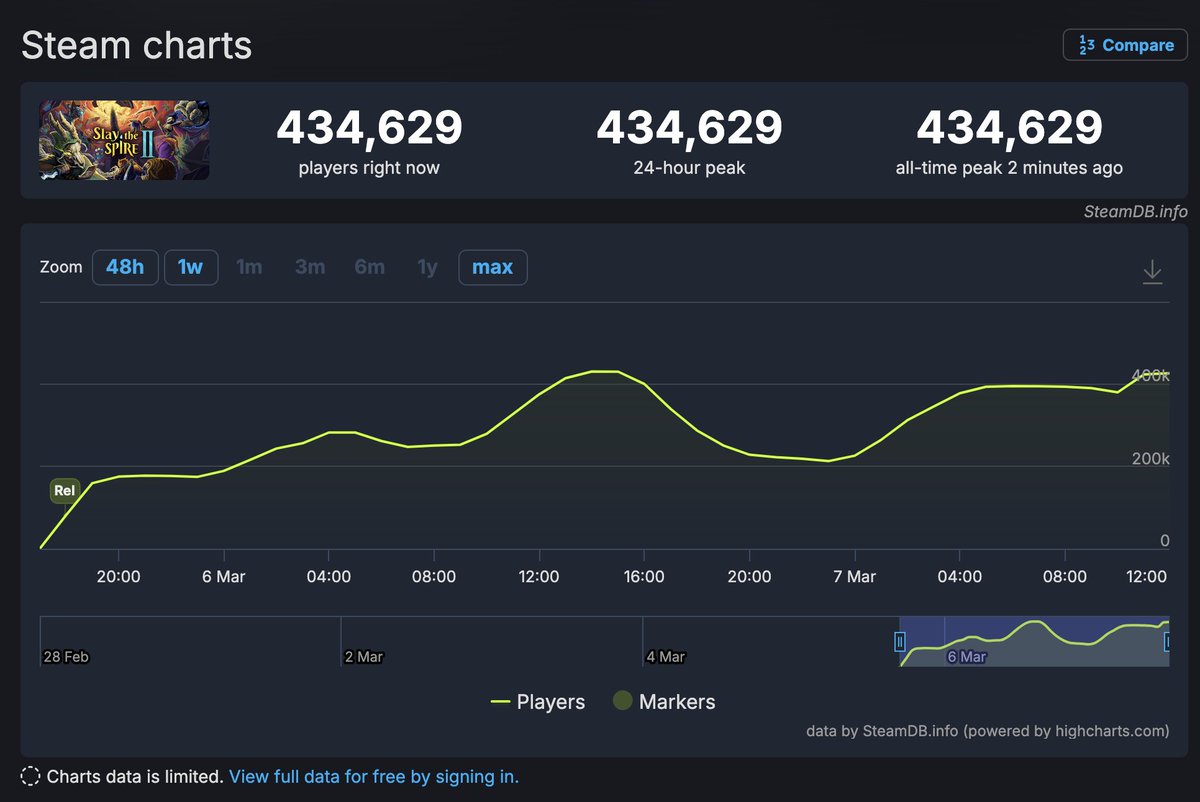Image resolution: width=1200 pixels, height=802 pixels.
Task: Open View full data by signing in link
Action: [x=374, y=777]
